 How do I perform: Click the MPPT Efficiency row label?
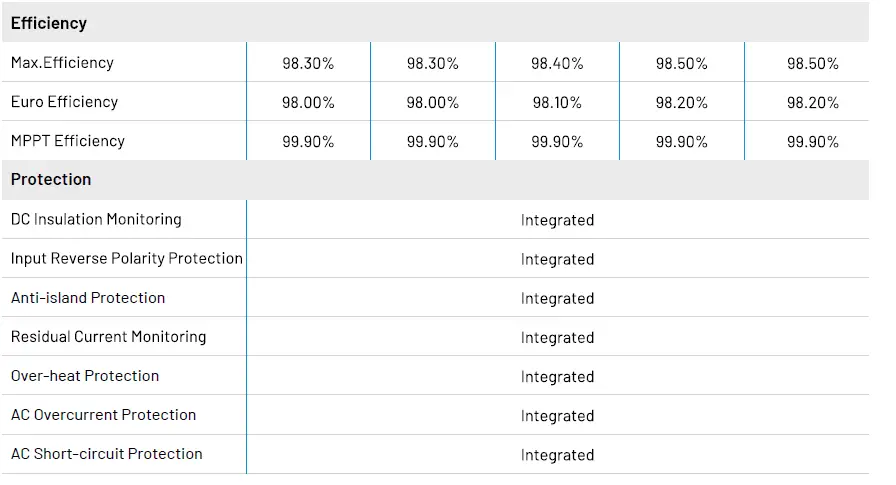pyautogui.click(x=68, y=141)
